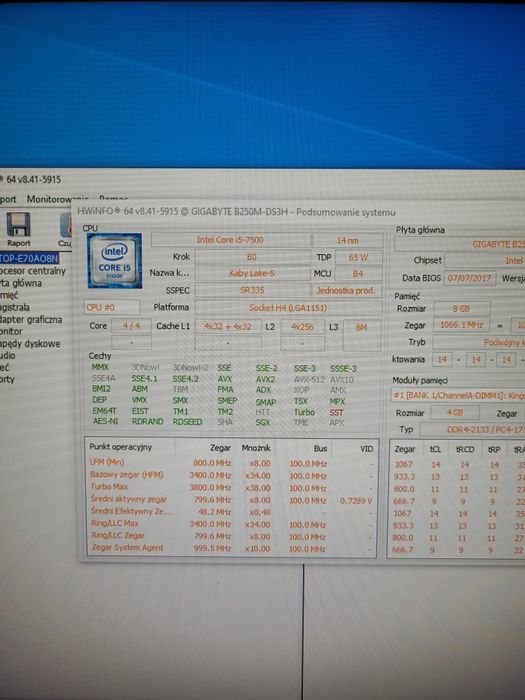Select Audio in the tree
Screen dimensions: 525x700
click(8, 355)
